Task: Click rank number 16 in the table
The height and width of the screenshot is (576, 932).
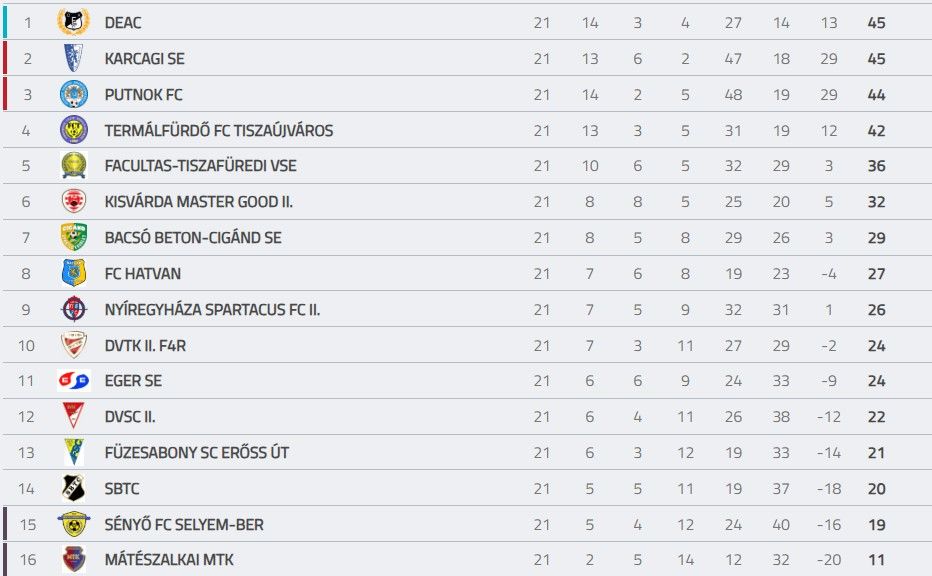Action: click(x=28, y=560)
